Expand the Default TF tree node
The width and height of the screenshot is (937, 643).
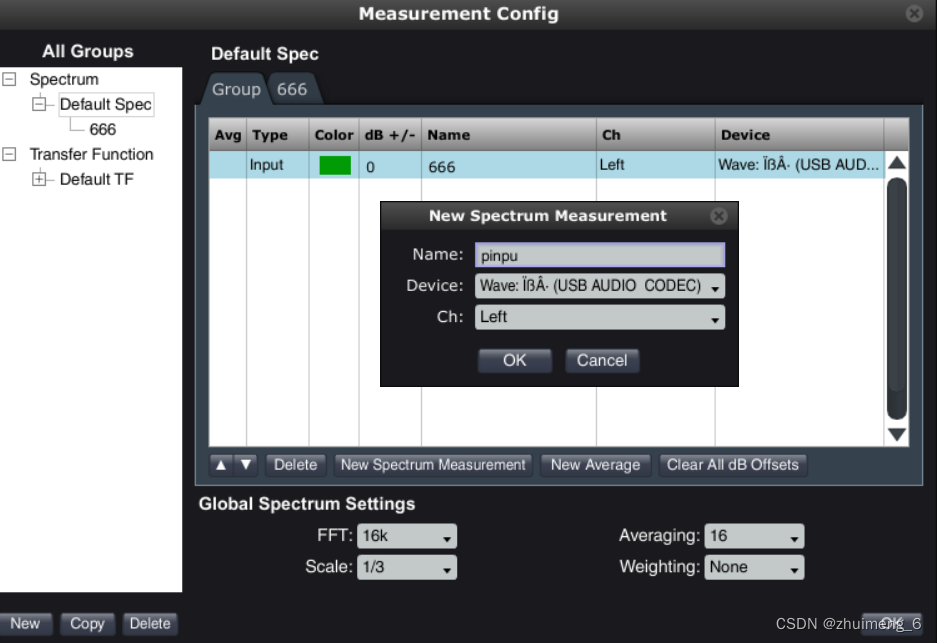point(39,179)
